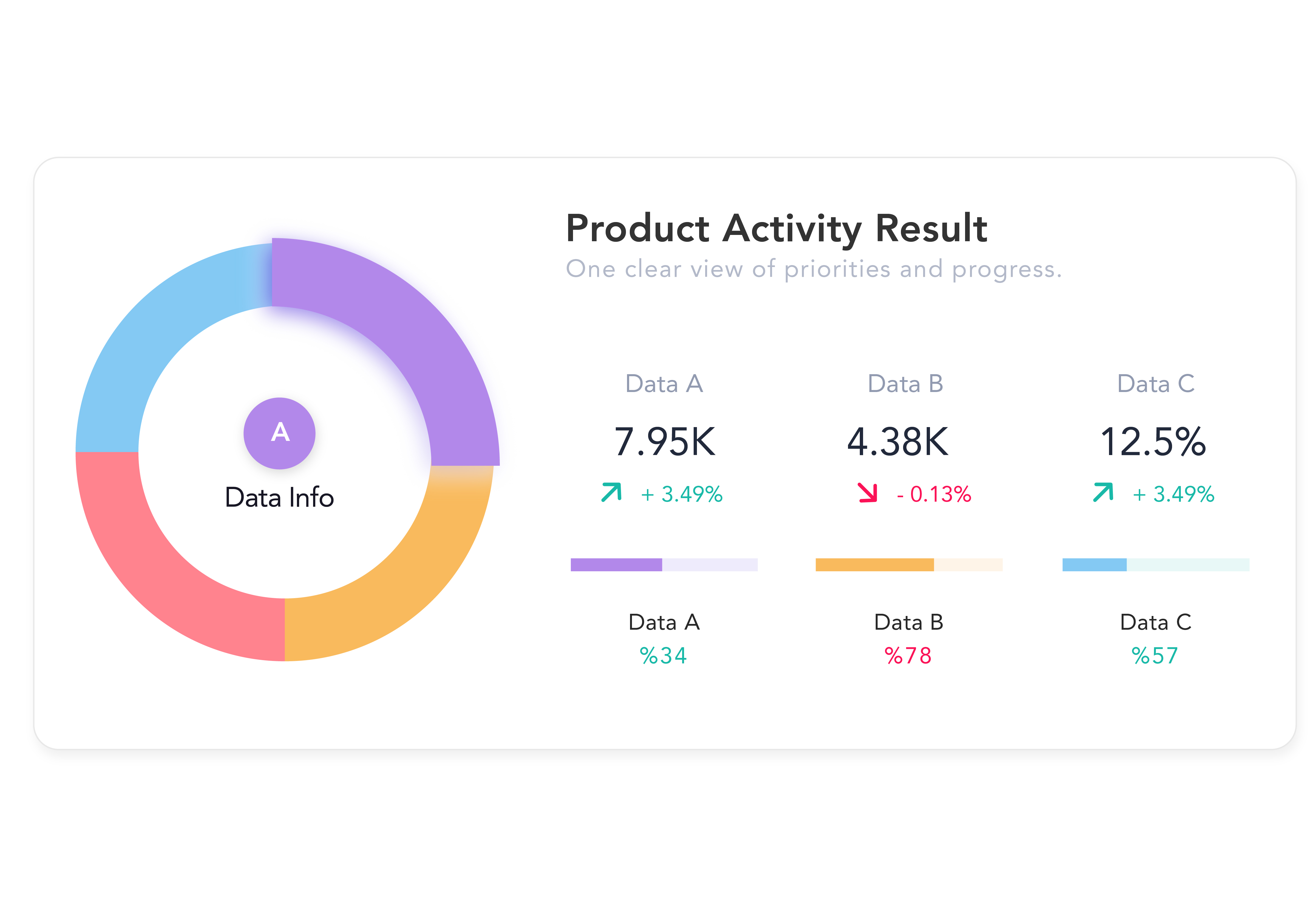Click the 7.95K value

click(x=664, y=442)
